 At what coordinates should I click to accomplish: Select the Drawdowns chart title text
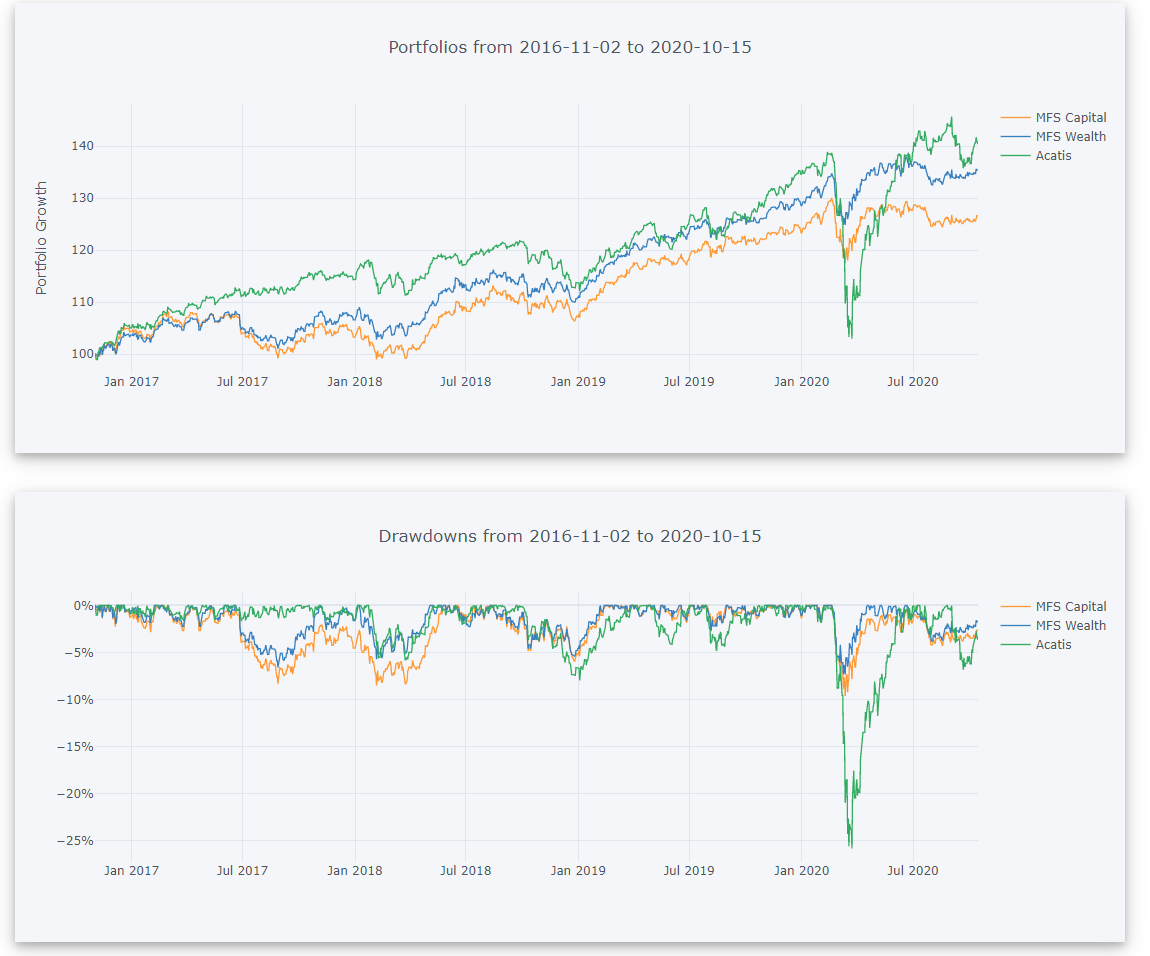(569, 536)
